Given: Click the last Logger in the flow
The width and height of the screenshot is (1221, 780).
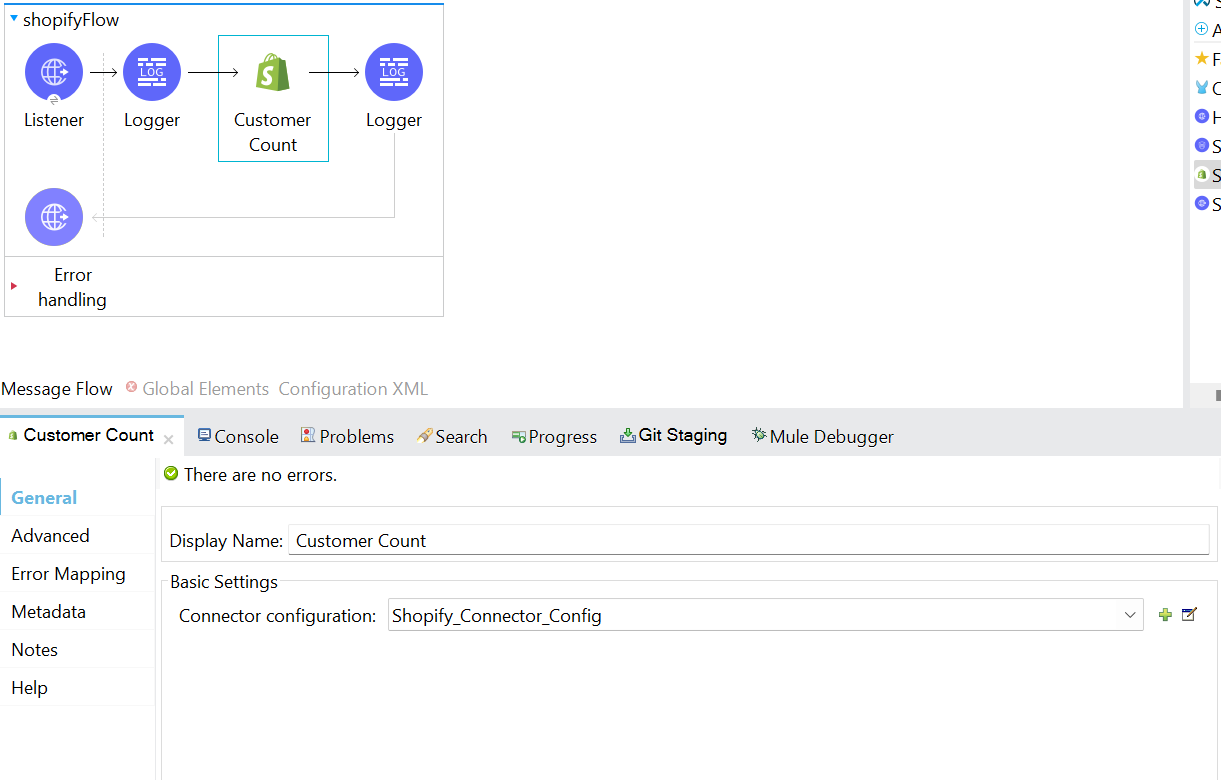Looking at the screenshot, I should [394, 72].
